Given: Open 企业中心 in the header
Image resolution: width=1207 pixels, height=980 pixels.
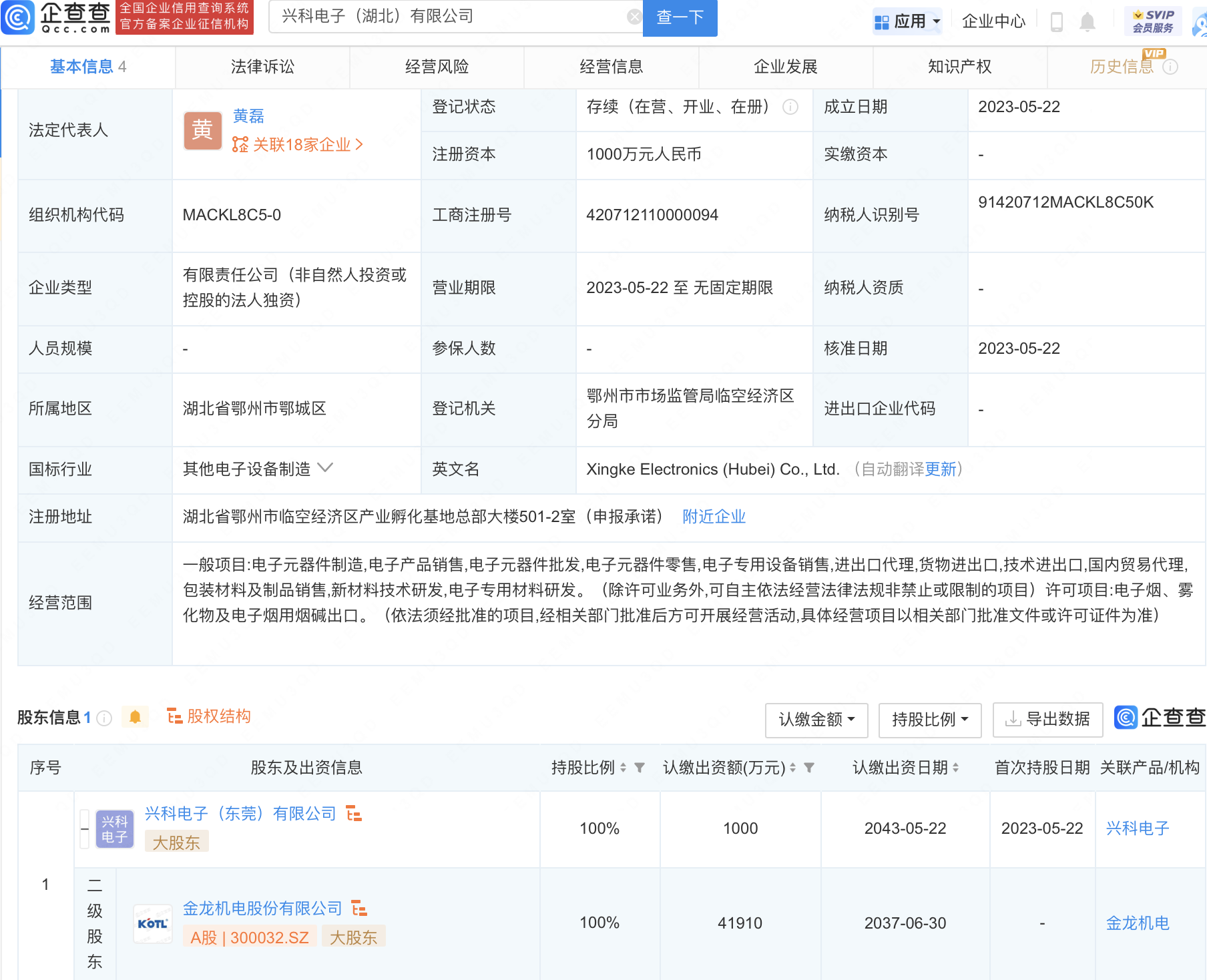Looking at the screenshot, I should click(x=993, y=21).
